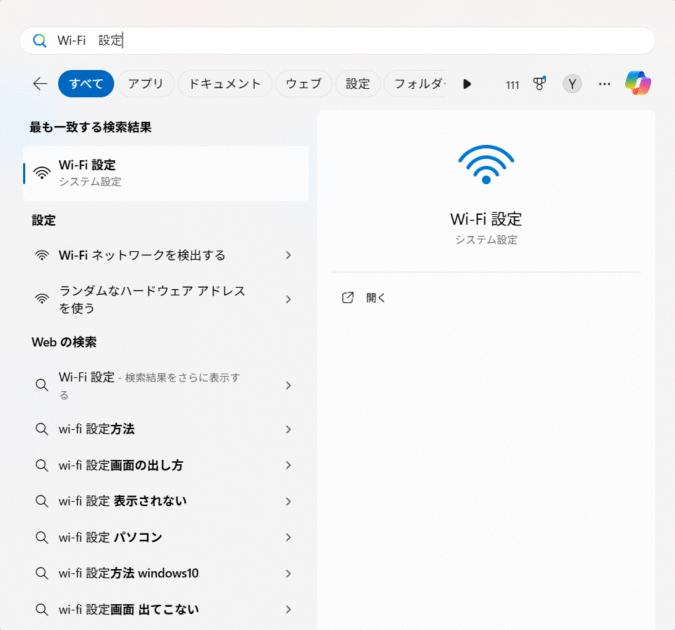This screenshot has width=675, height=630.
Task: Click the blue search magnifier icon
Action: (x=40, y=41)
